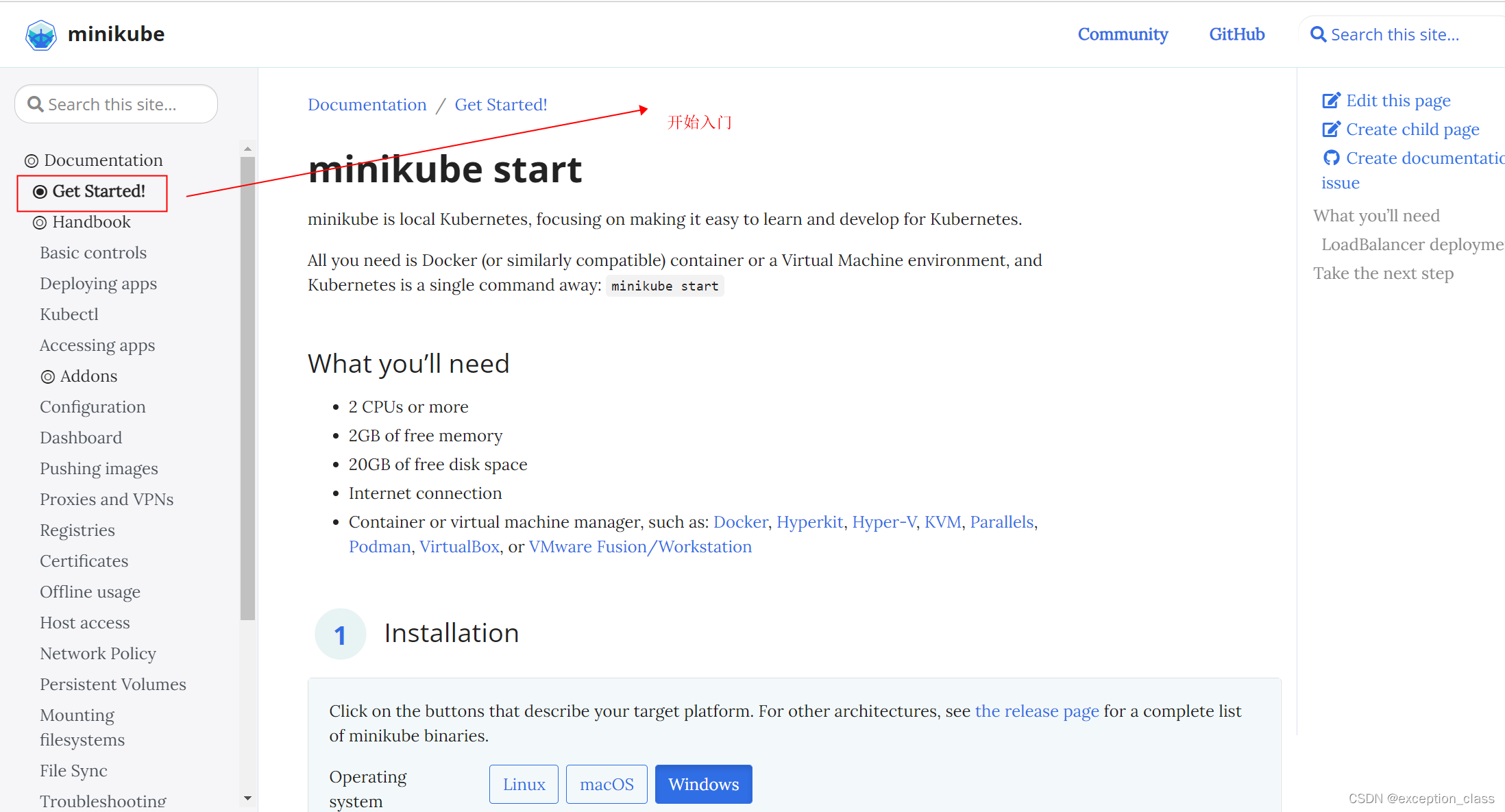
Task: Open Certificates sidebar entry
Action: coord(84,561)
